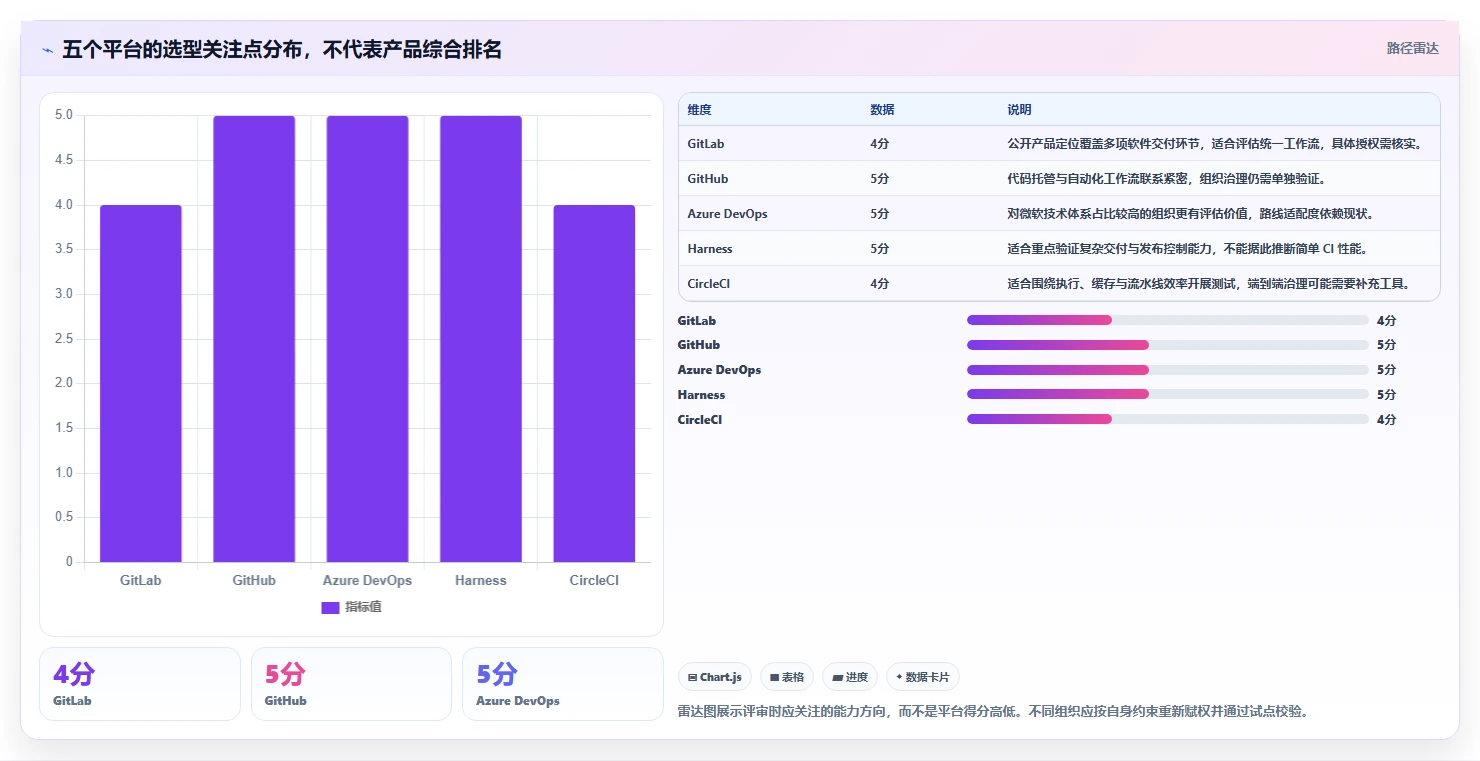Viewport: 1480px width, 761px height.
Task: Click the icon in the Chart.js tag
Action: tap(692, 677)
